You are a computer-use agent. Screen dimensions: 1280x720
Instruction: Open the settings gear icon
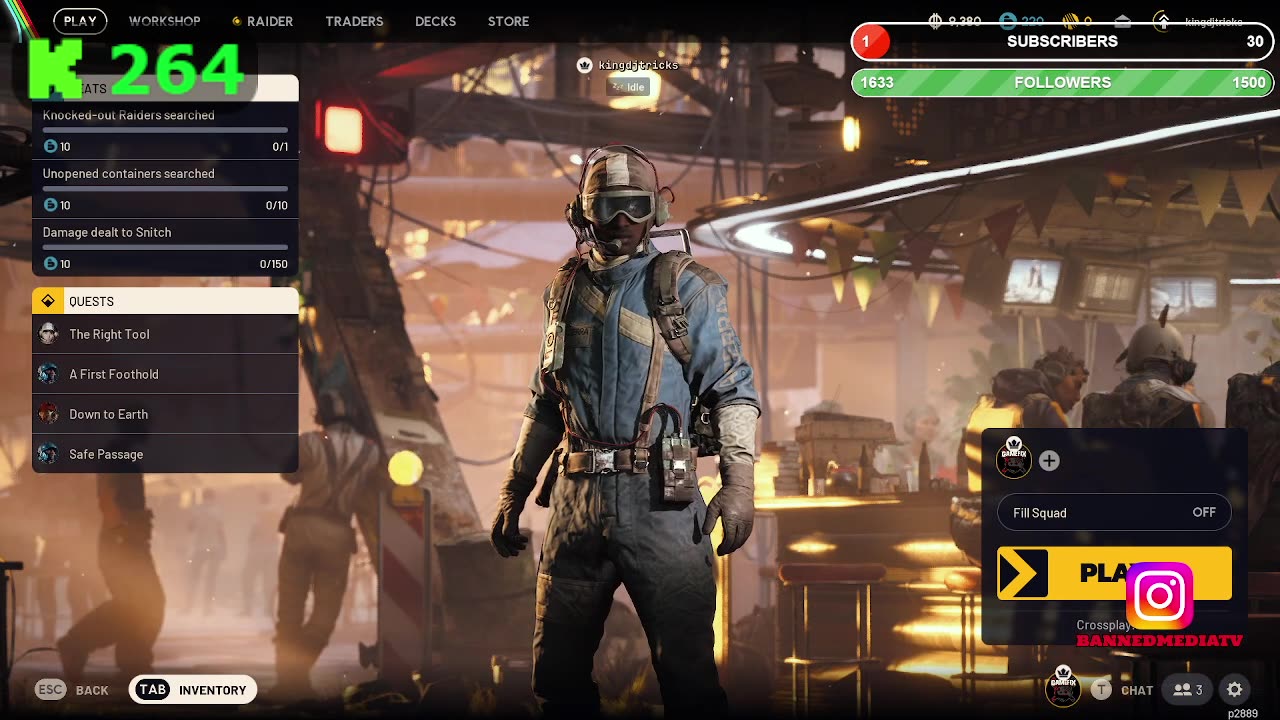[1235, 690]
